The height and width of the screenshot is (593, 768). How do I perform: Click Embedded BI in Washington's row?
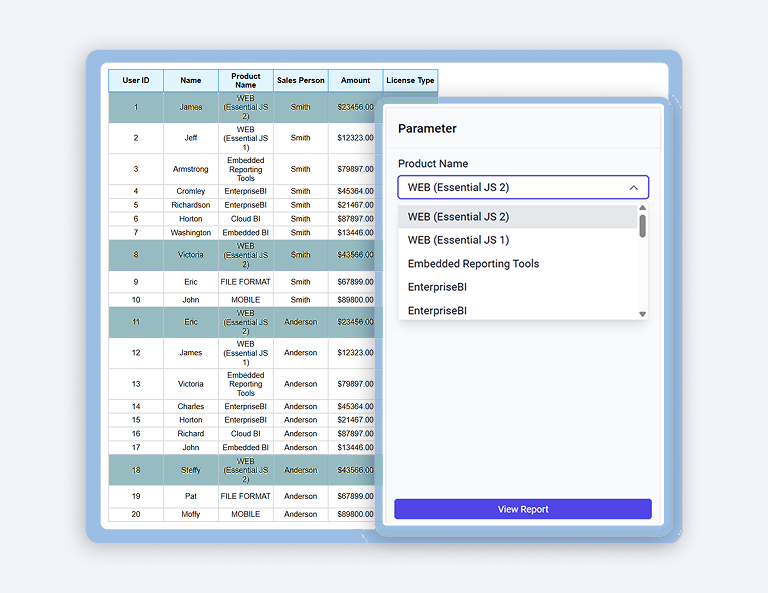(x=245, y=233)
